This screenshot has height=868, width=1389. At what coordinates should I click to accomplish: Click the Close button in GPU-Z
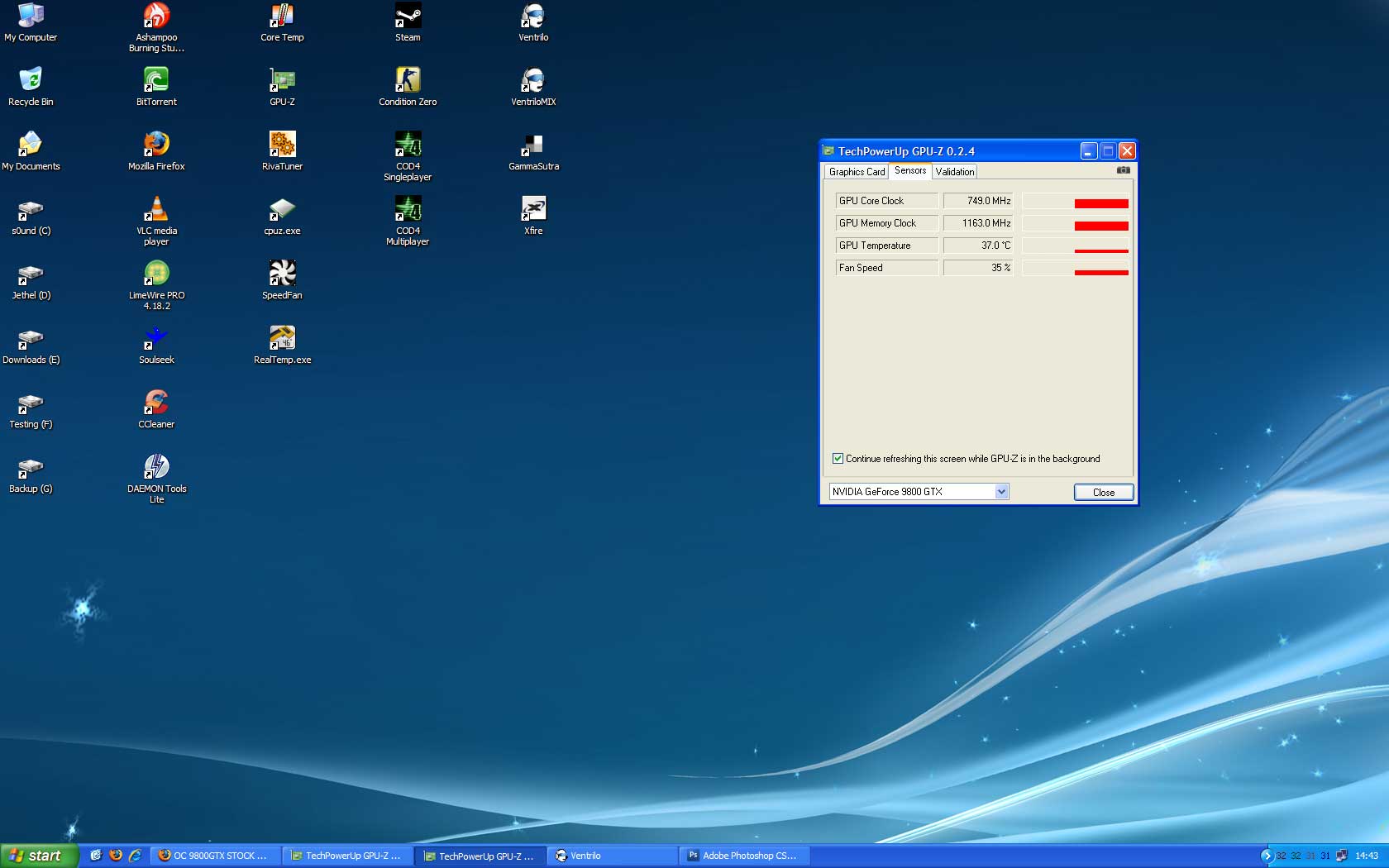(1104, 493)
